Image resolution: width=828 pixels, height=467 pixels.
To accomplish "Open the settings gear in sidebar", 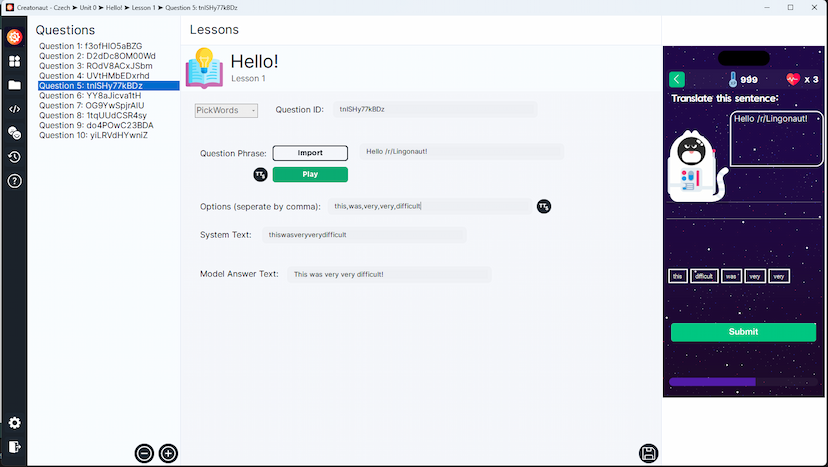I will point(15,423).
